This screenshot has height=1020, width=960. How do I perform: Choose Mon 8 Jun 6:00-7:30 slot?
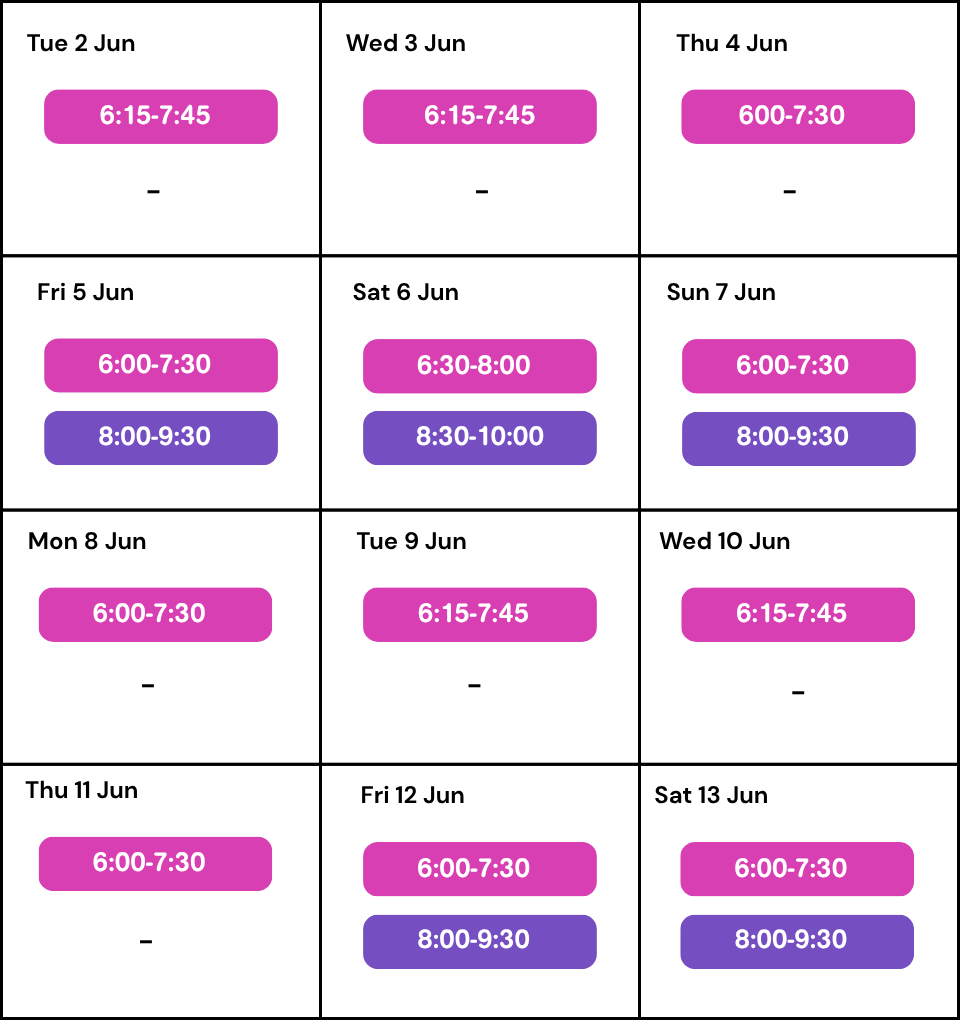pyautogui.click(x=155, y=614)
